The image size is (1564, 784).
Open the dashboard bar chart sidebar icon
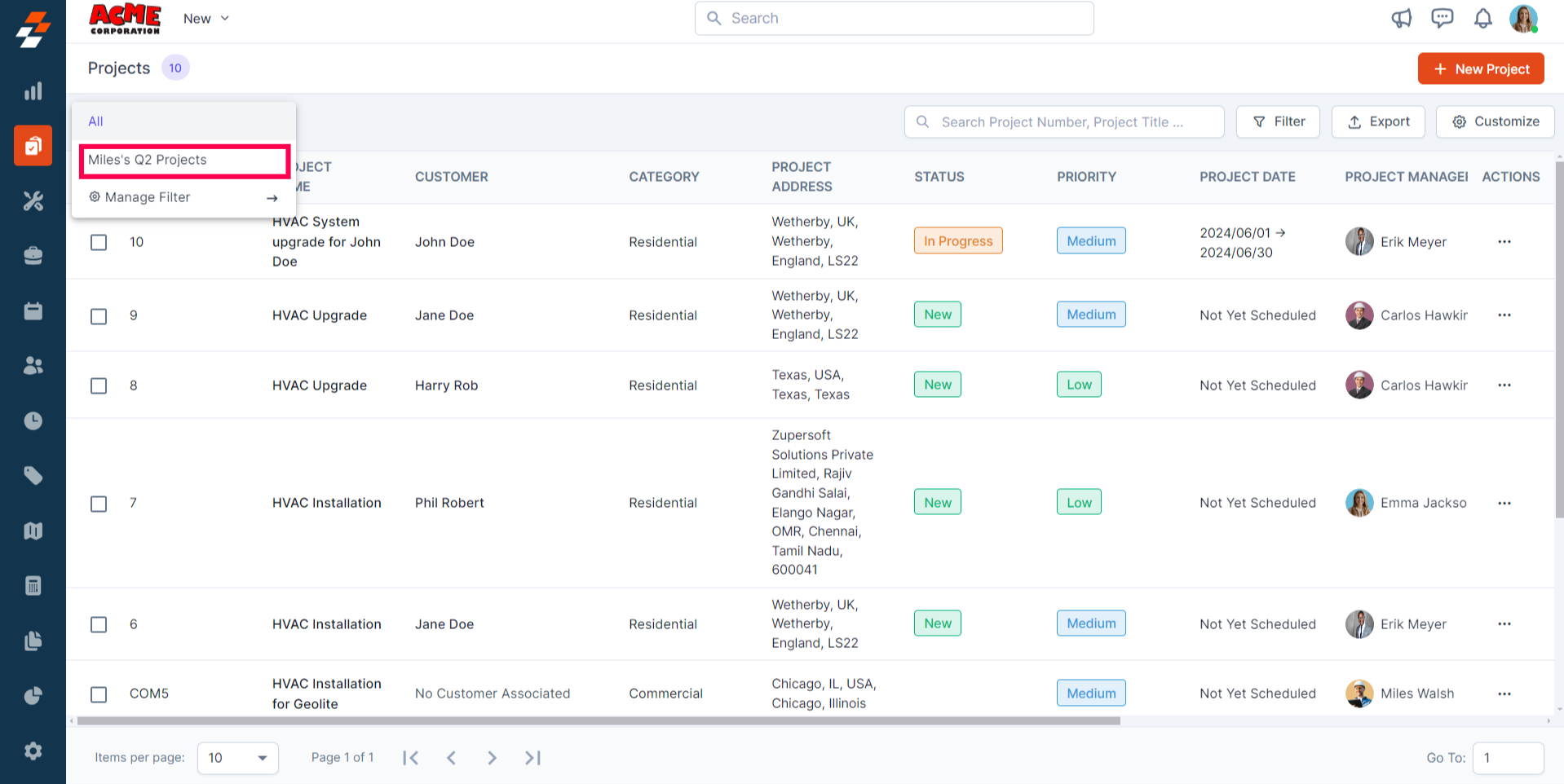33,91
